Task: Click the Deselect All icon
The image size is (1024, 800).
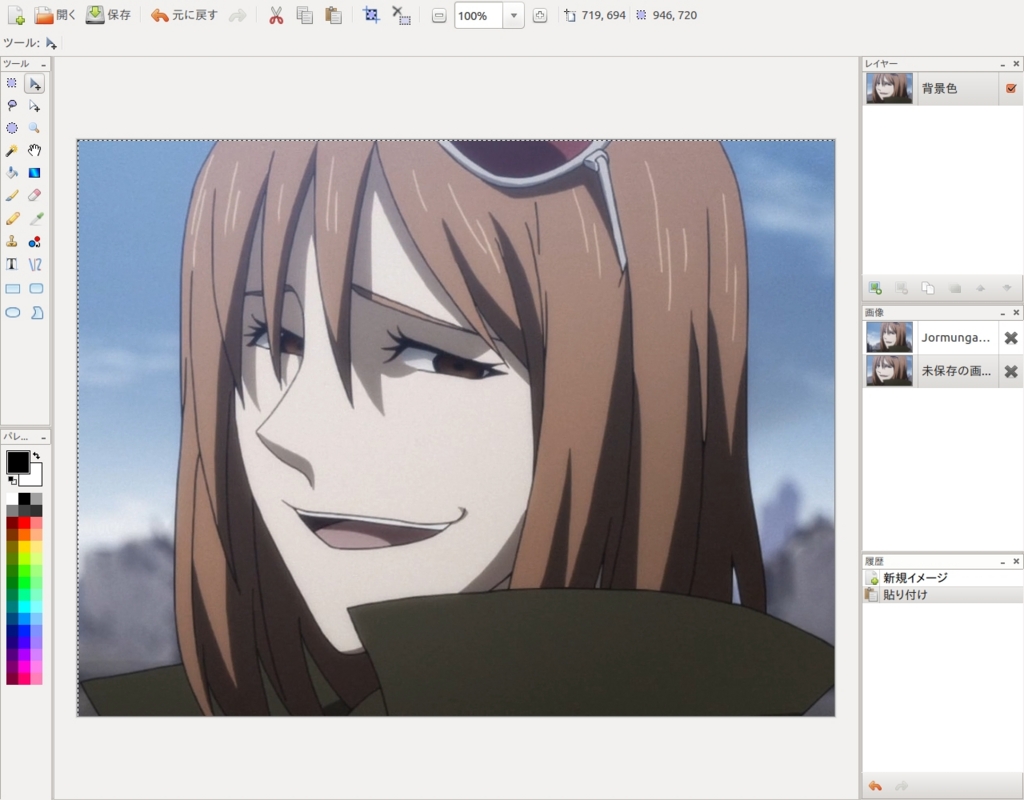Action: 401,15
